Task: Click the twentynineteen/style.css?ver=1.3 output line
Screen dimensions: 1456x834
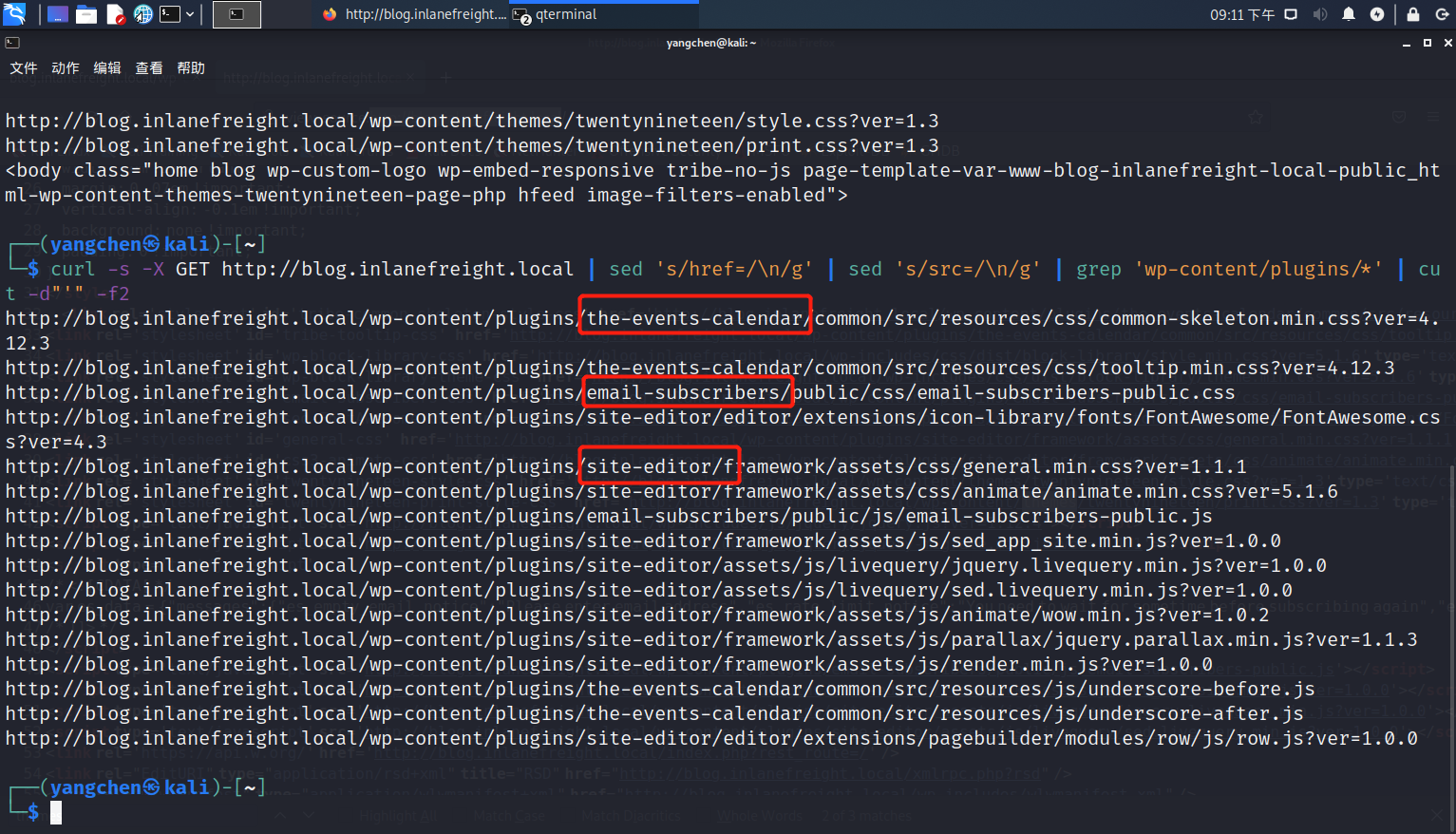Action: coord(472,121)
